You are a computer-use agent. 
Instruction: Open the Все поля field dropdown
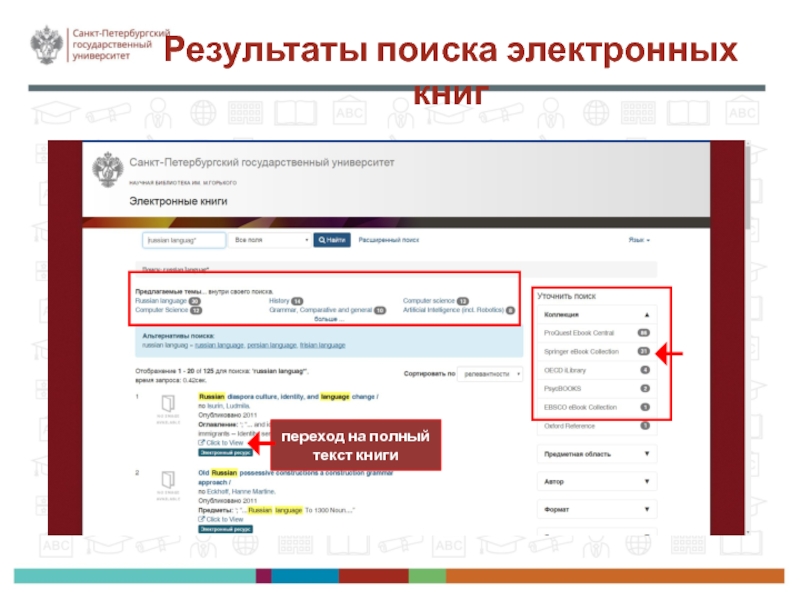click(270, 240)
